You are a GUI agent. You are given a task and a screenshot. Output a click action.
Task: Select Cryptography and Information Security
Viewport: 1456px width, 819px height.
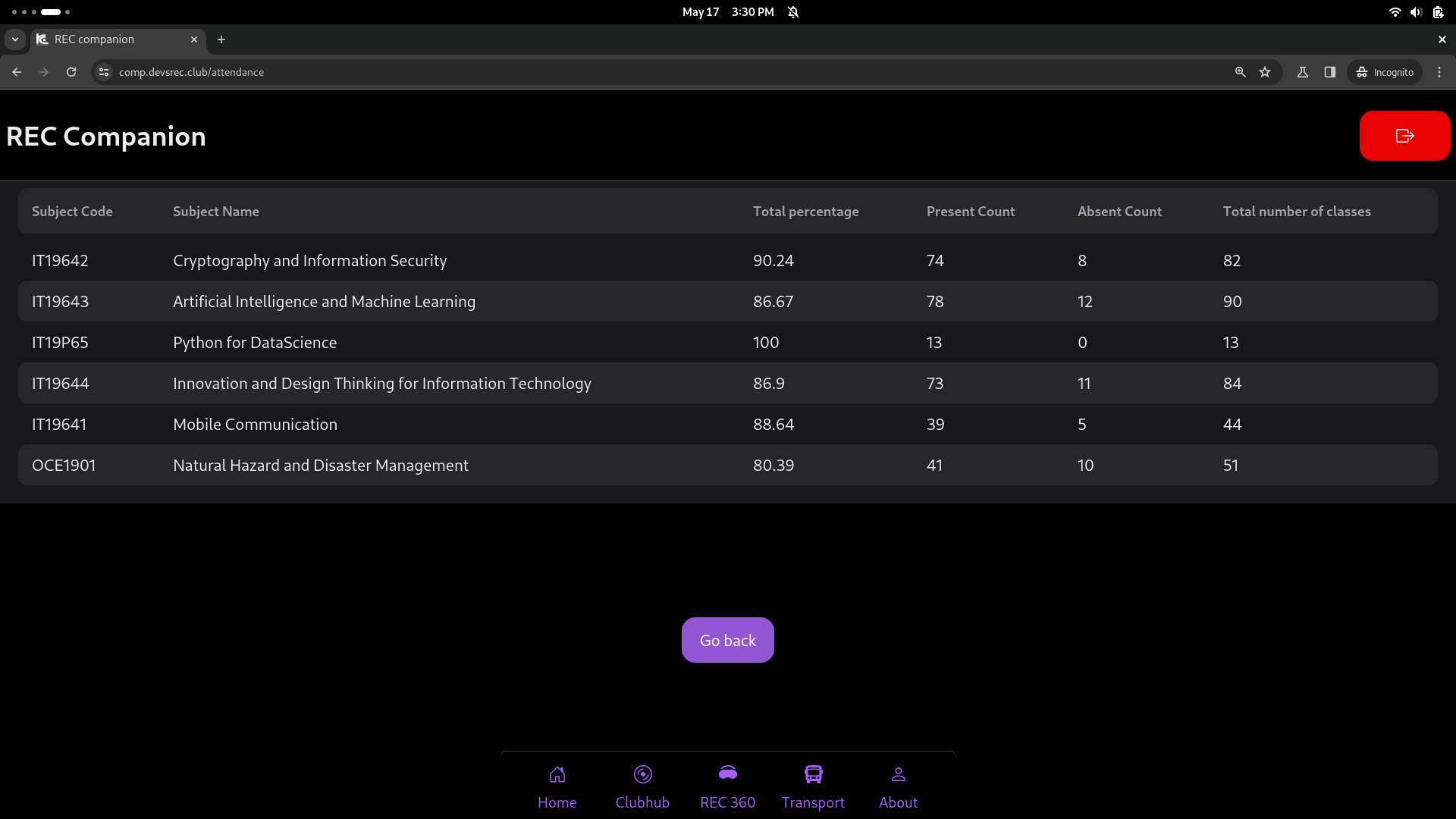pyautogui.click(x=309, y=261)
